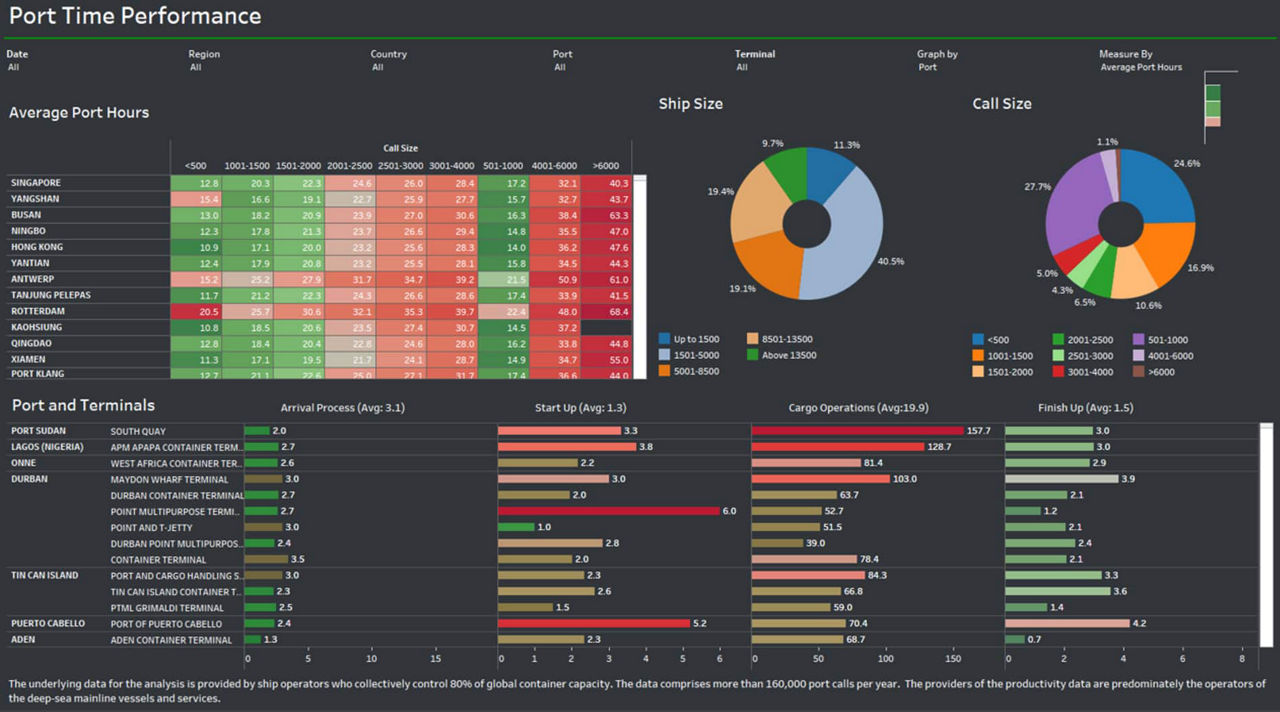Click the 157.7 Cargo Operations bar for South Quay
Viewport: 1280px width, 712px height.
pyautogui.click(x=857, y=431)
